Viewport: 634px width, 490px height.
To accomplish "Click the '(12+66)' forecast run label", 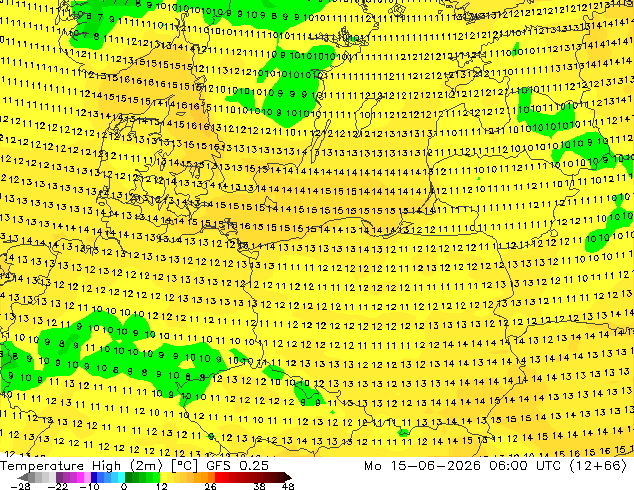I will [598, 466].
